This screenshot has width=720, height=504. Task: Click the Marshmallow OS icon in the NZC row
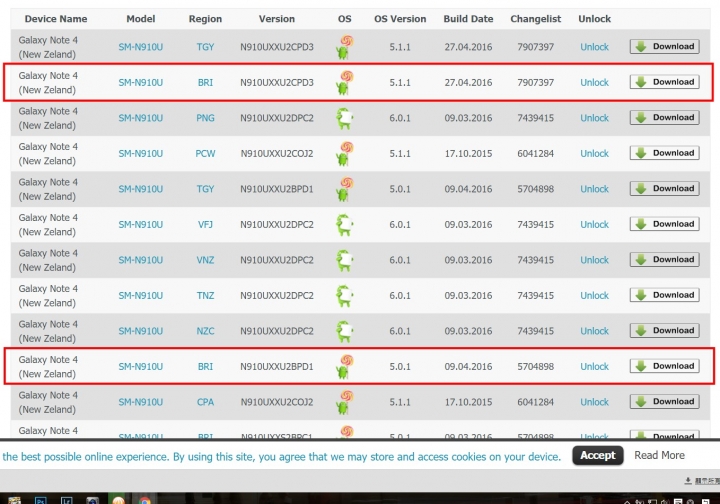tap(344, 331)
